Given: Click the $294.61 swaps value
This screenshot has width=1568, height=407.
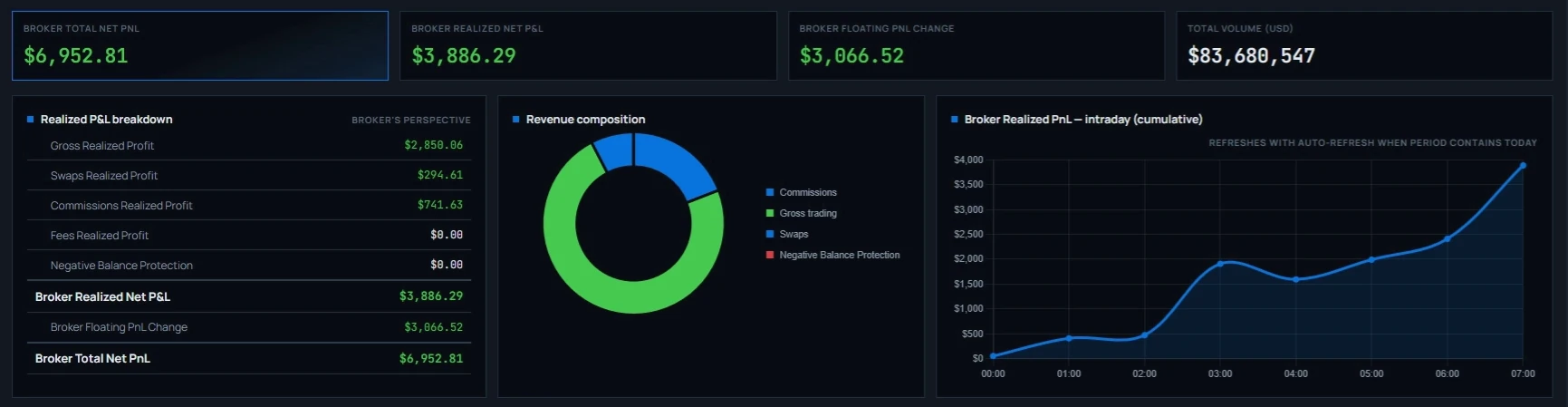Looking at the screenshot, I should tap(439, 175).
